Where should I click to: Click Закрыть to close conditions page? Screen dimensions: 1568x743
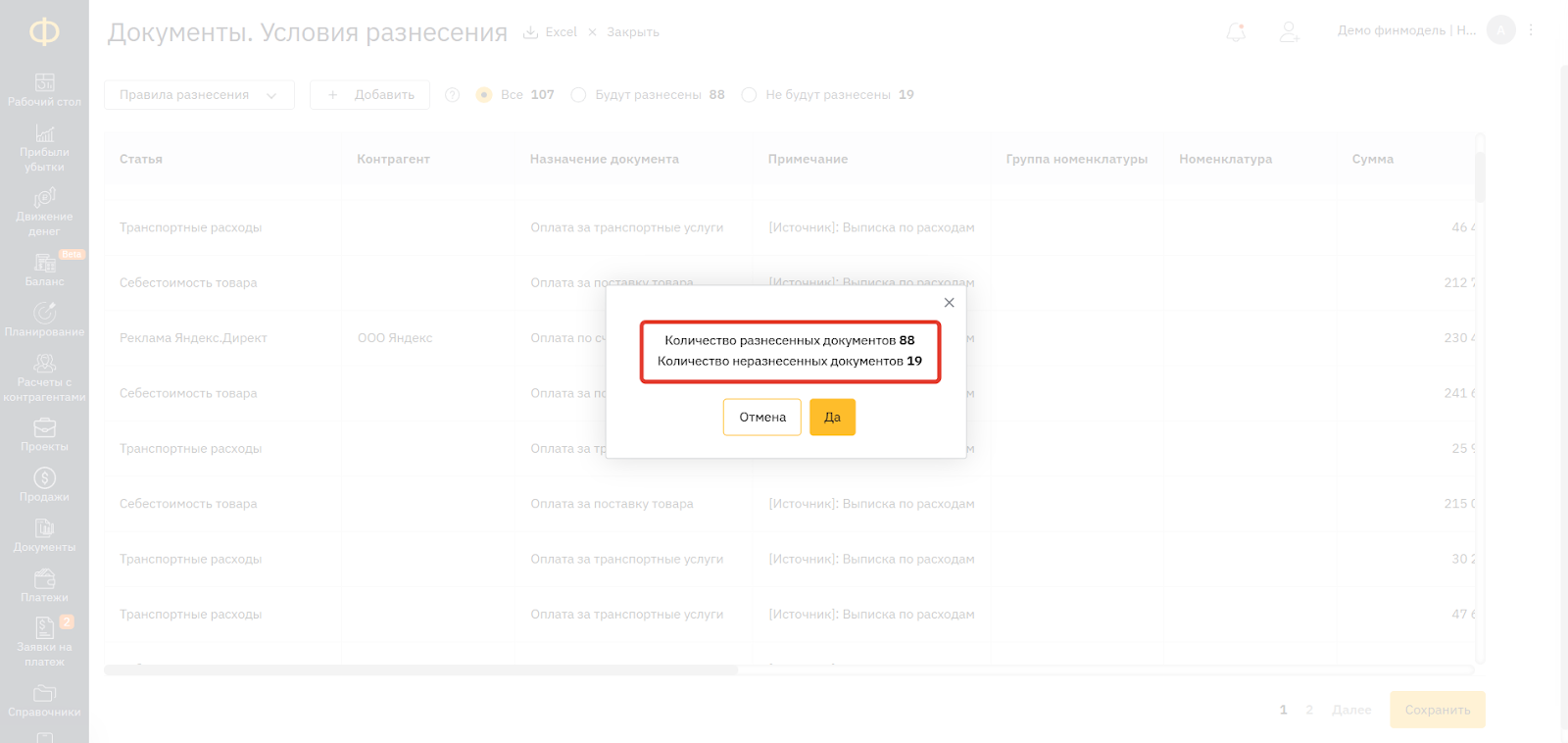click(623, 32)
